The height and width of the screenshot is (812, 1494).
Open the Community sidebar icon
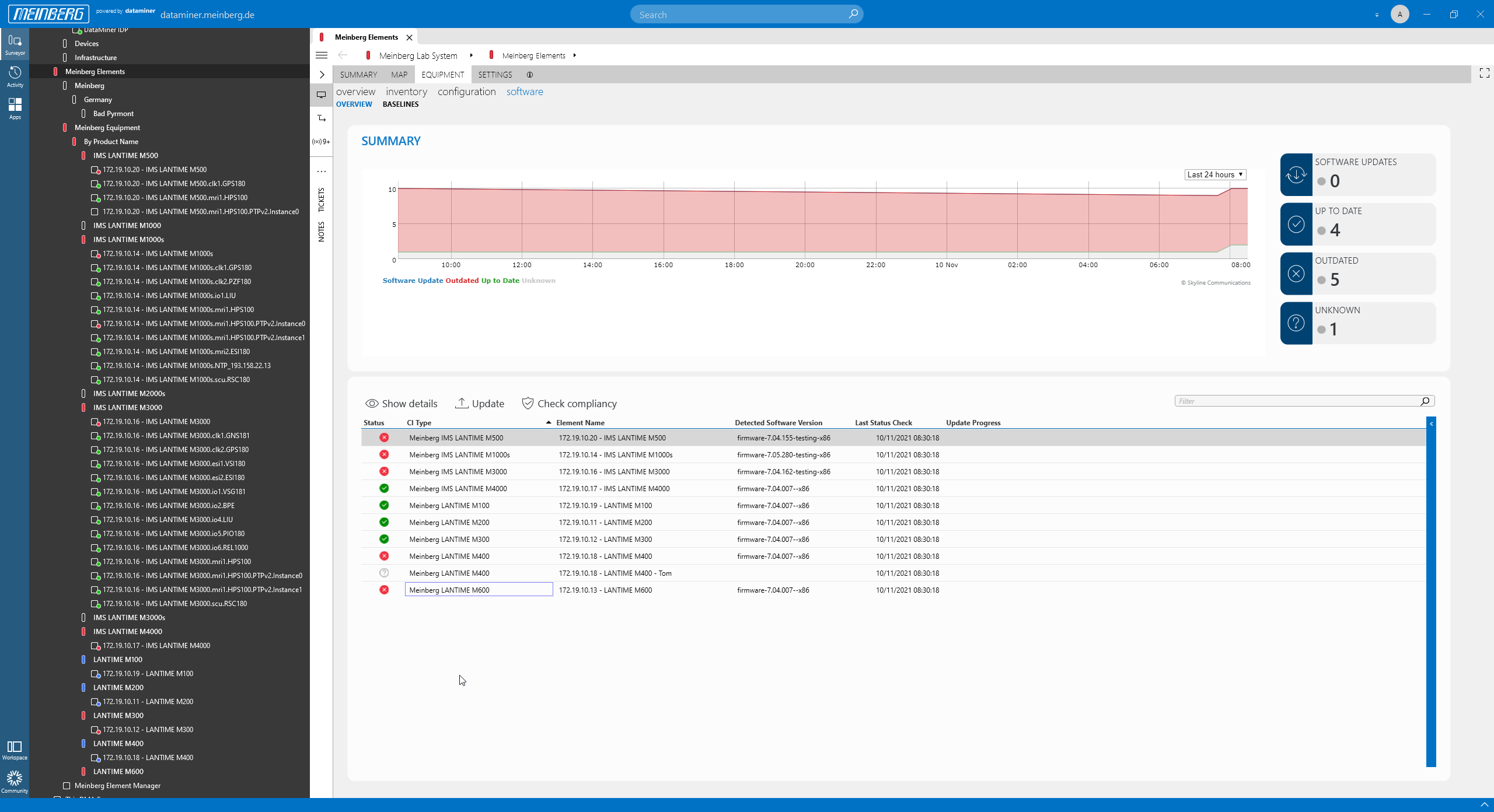point(15,782)
